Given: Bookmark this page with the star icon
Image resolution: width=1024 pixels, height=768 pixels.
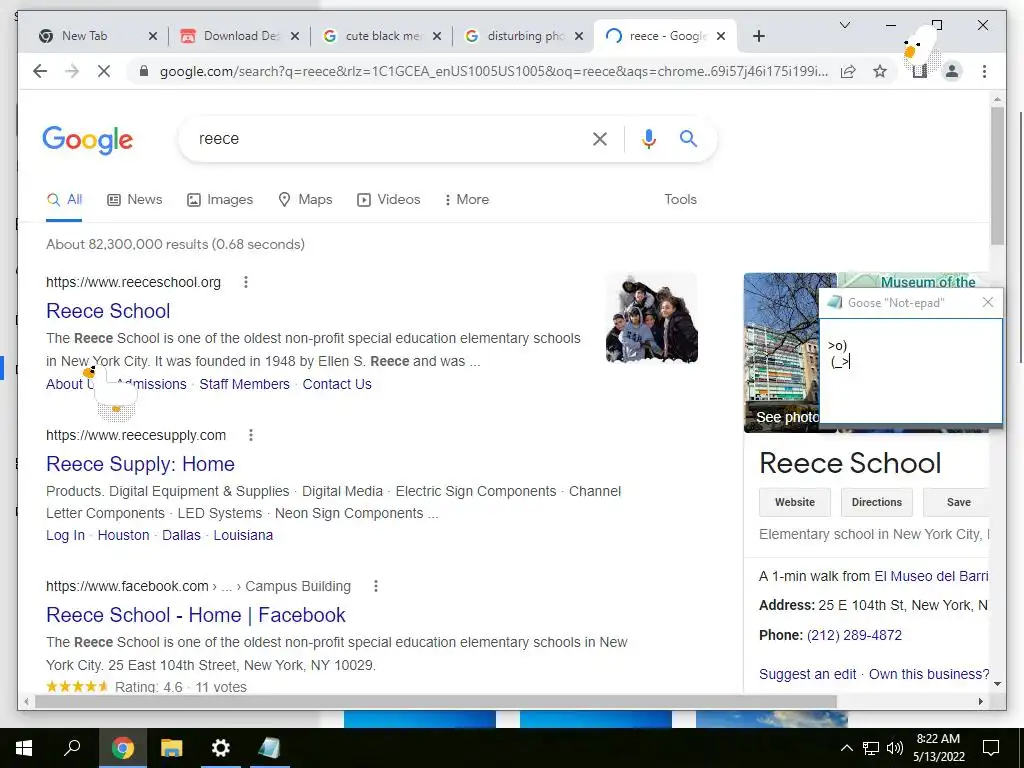Looking at the screenshot, I should point(880,71).
